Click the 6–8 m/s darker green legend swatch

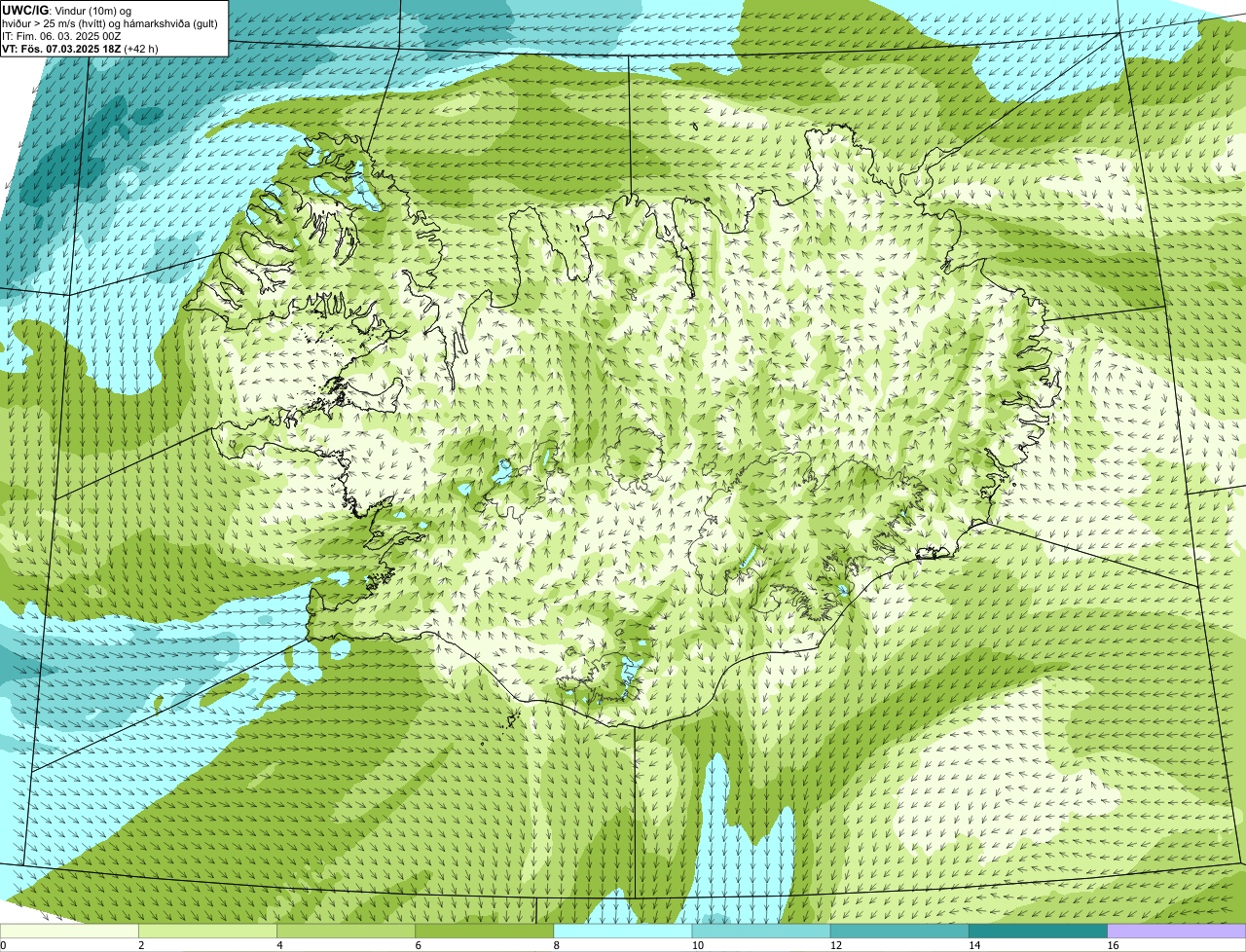(484, 932)
